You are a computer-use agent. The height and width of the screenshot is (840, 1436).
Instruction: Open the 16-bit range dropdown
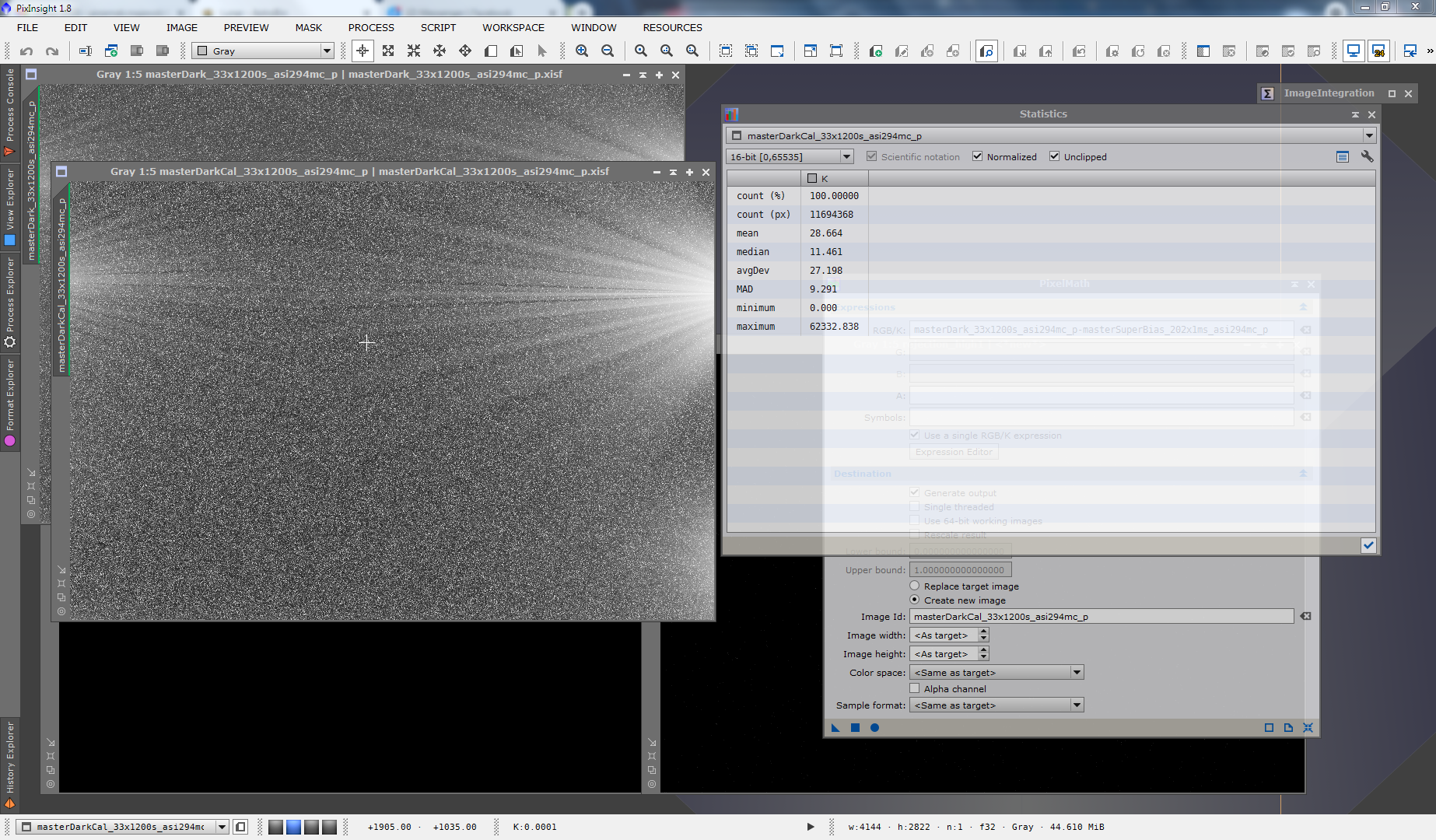click(790, 156)
